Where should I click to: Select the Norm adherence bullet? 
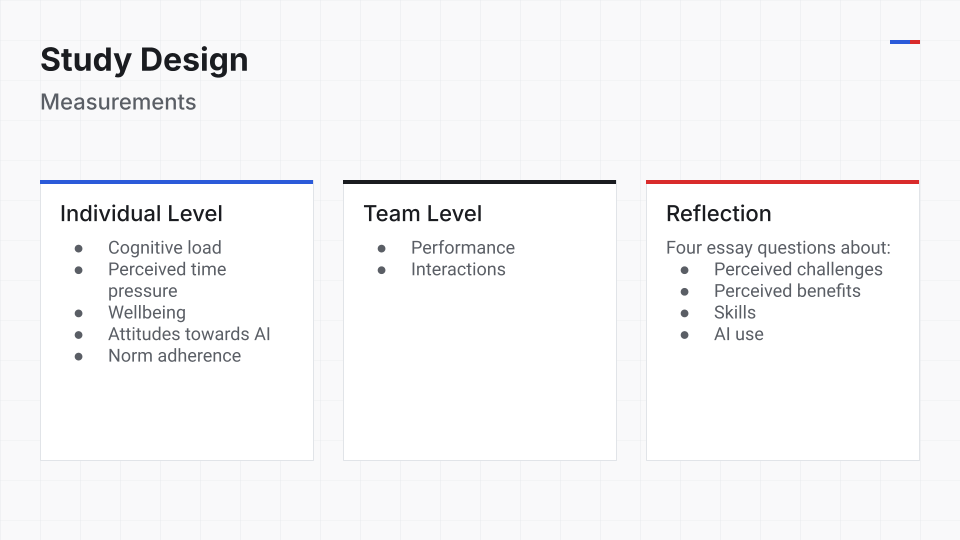(x=174, y=356)
